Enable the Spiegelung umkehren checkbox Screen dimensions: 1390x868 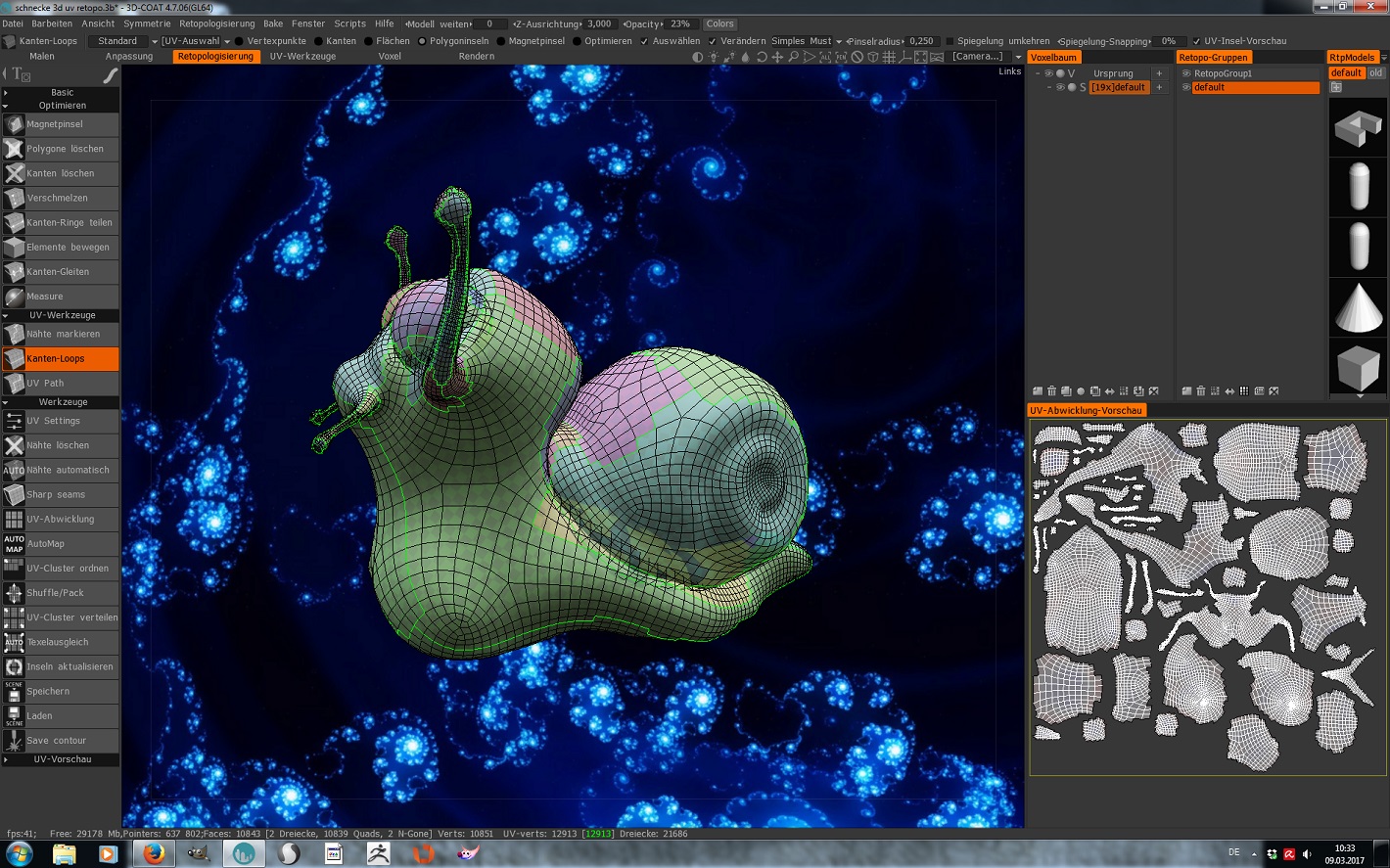pos(950,41)
